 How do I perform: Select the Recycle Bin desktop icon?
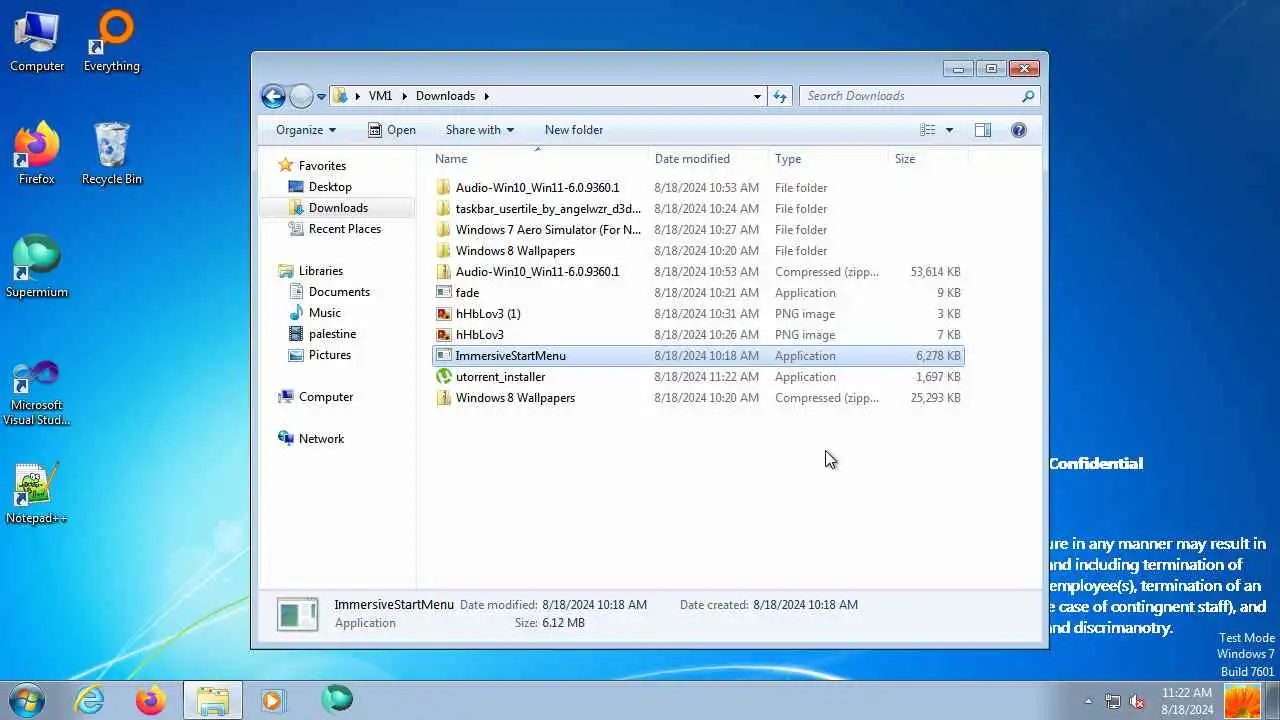[x=112, y=153]
